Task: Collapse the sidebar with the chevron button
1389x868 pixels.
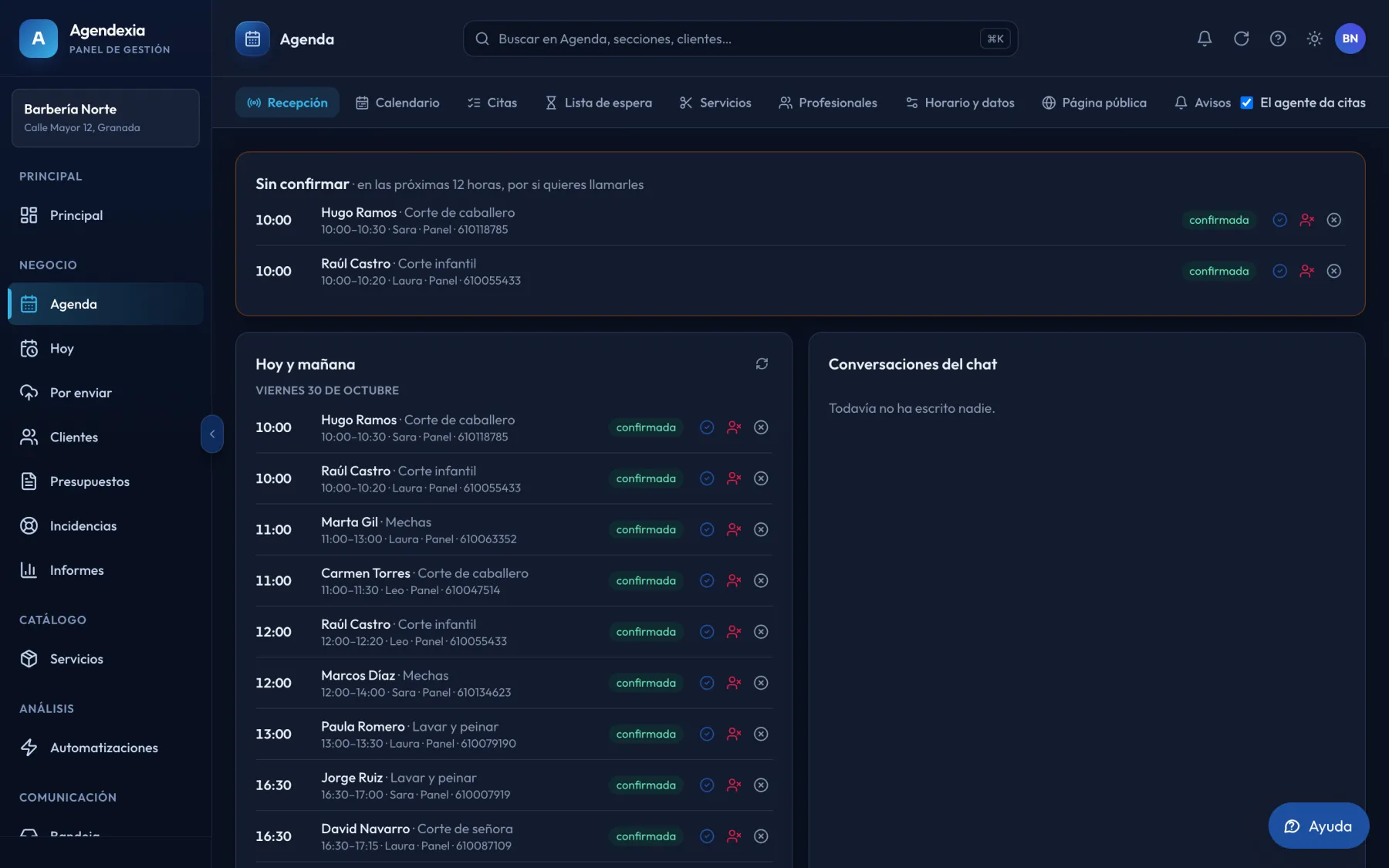Action: click(x=212, y=434)
